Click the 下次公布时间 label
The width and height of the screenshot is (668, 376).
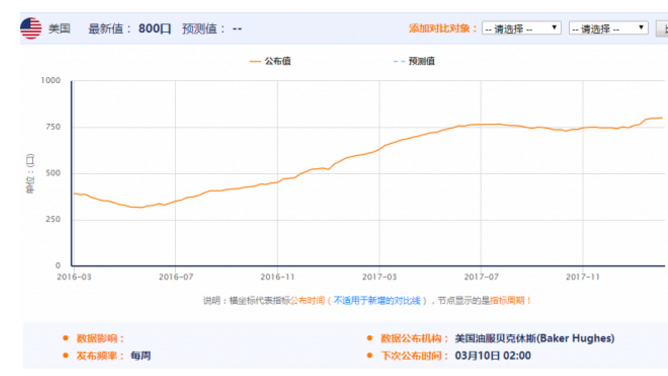(x=415, y=356)
